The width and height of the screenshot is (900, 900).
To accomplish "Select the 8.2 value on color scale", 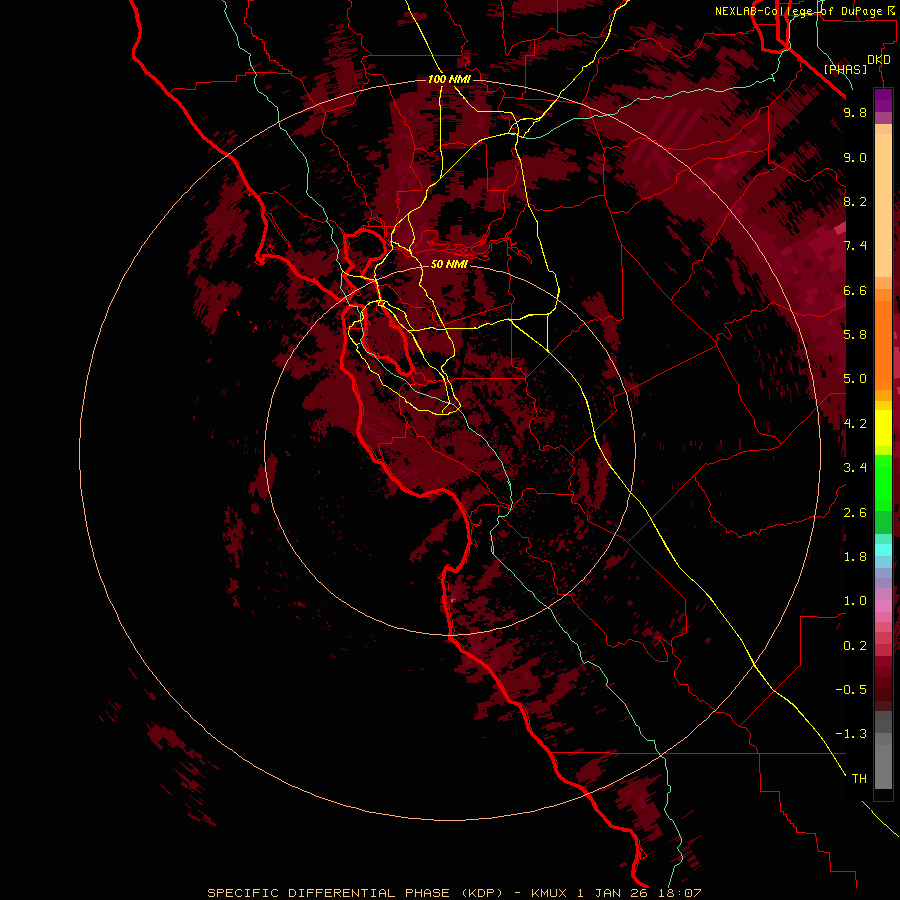I will (855, 201).
